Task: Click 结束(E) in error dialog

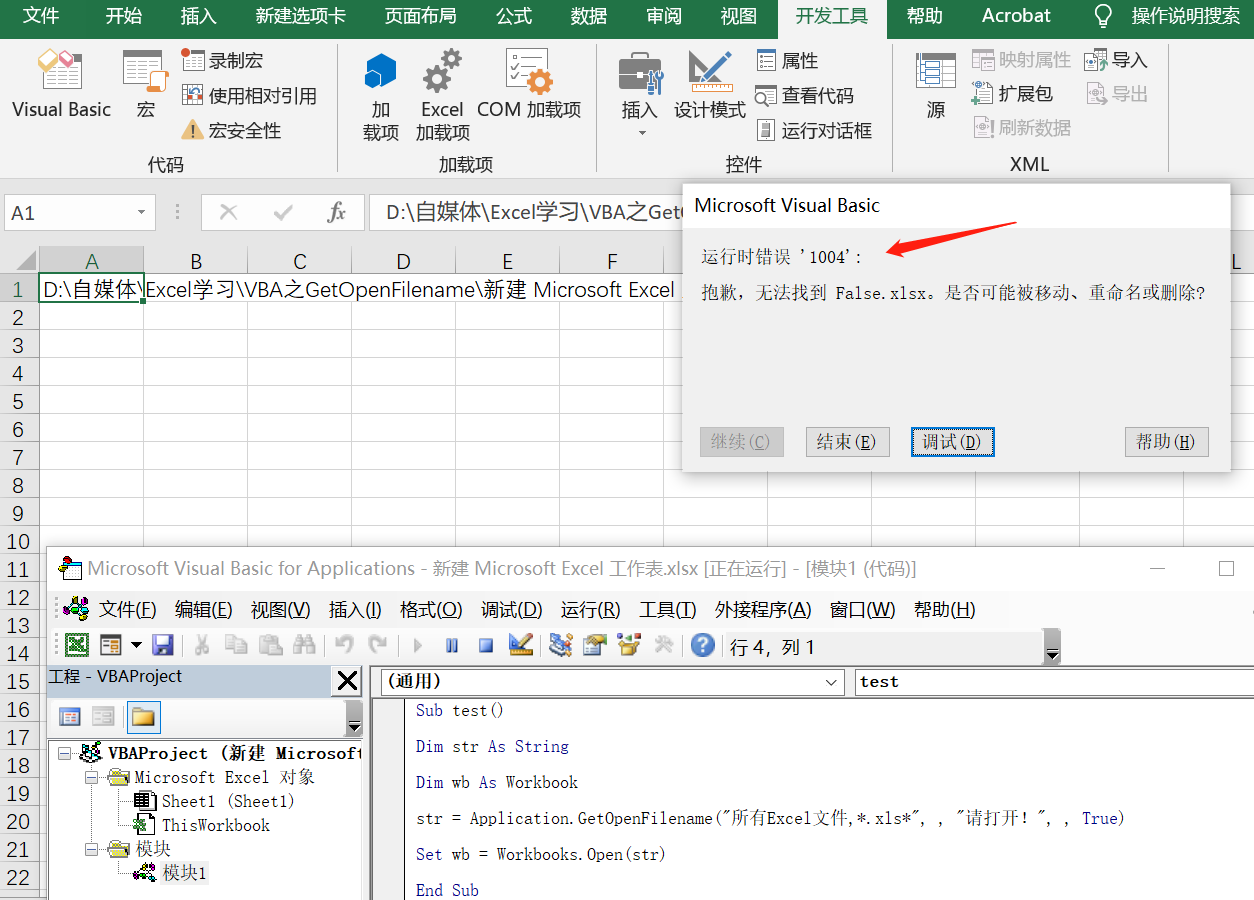Action: (x=847, y=442)
